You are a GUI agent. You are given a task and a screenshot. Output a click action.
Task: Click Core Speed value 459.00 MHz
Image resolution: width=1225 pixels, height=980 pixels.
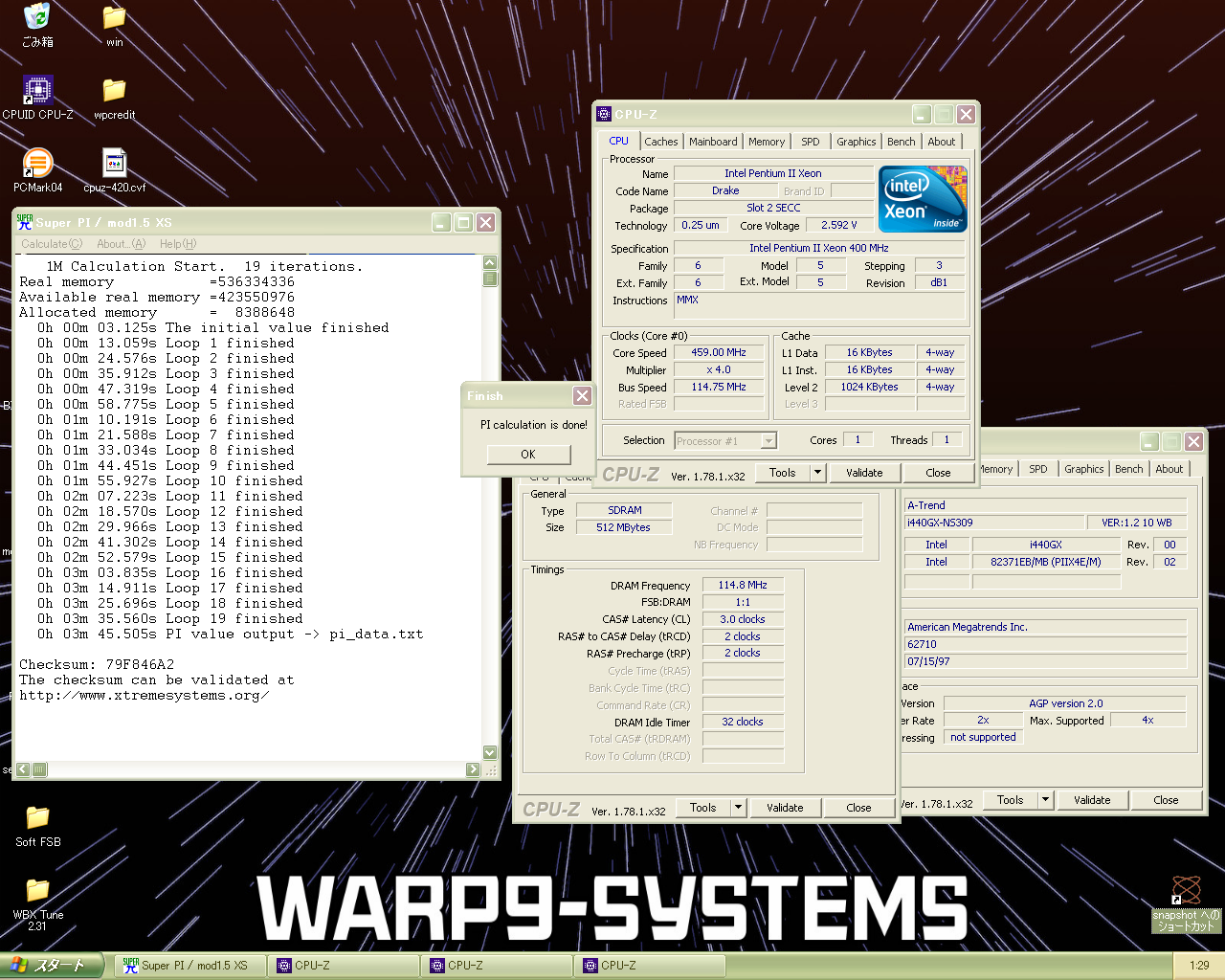719,352
